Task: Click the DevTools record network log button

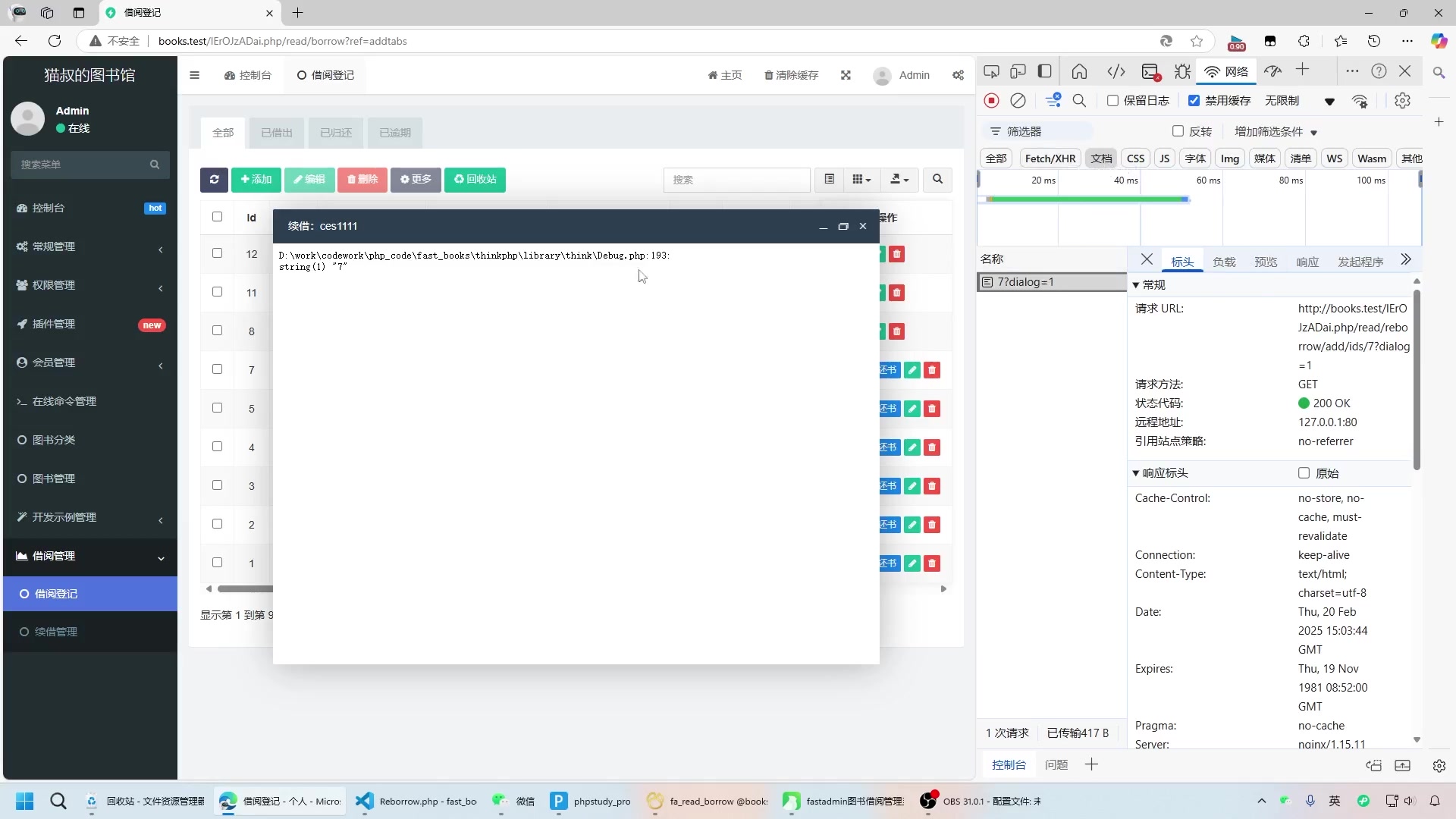Action: click(x=991, y=101)
